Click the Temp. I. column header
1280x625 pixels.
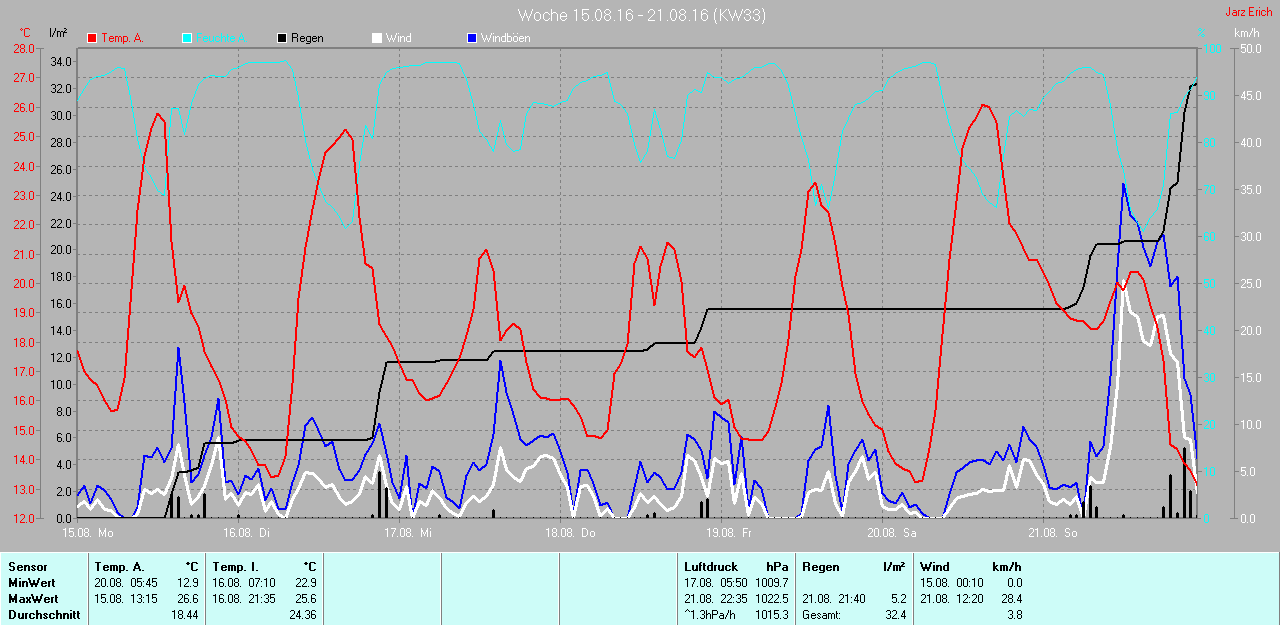coord(236,567)
